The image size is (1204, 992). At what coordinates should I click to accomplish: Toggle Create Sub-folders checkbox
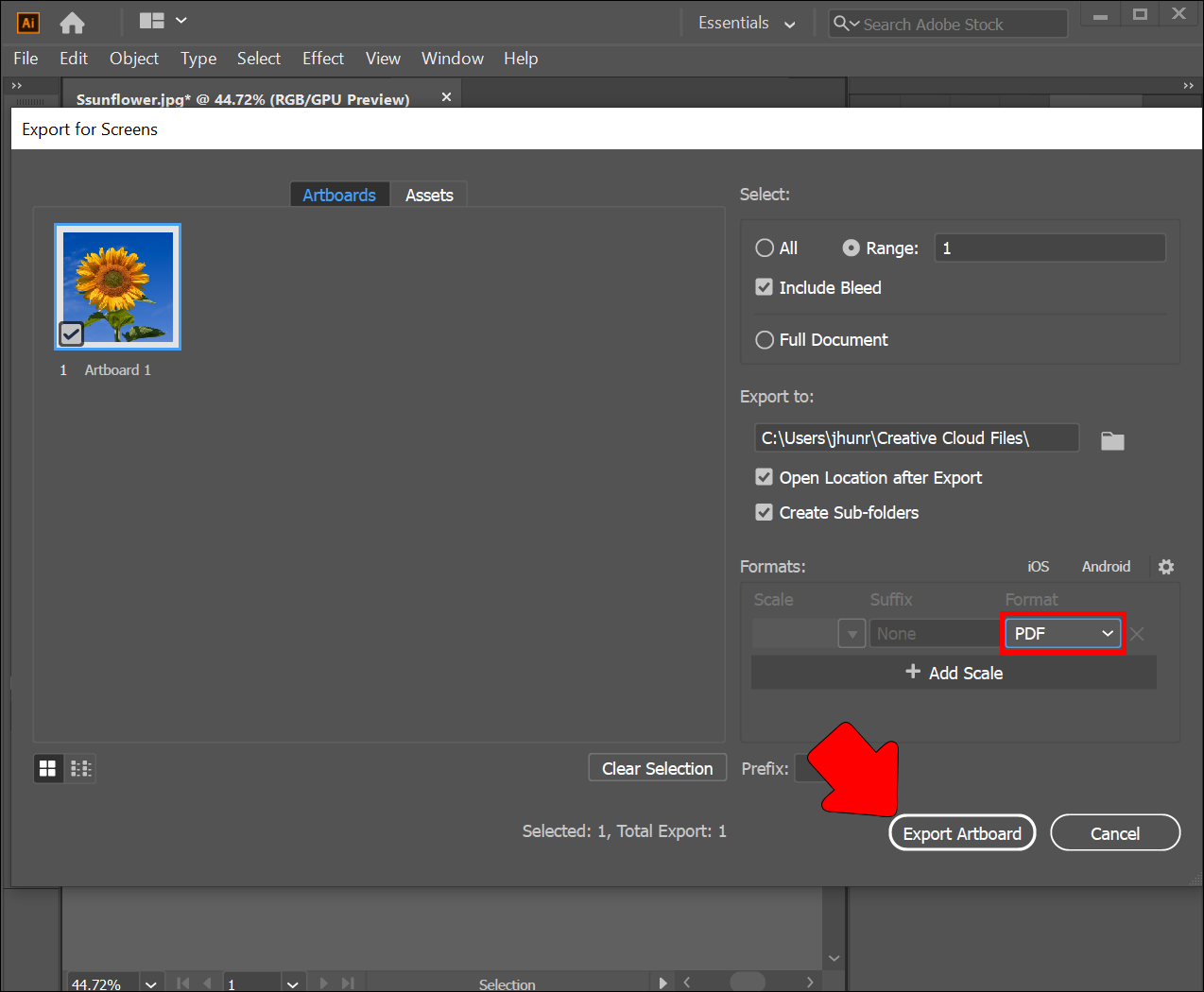click(765, 512)
